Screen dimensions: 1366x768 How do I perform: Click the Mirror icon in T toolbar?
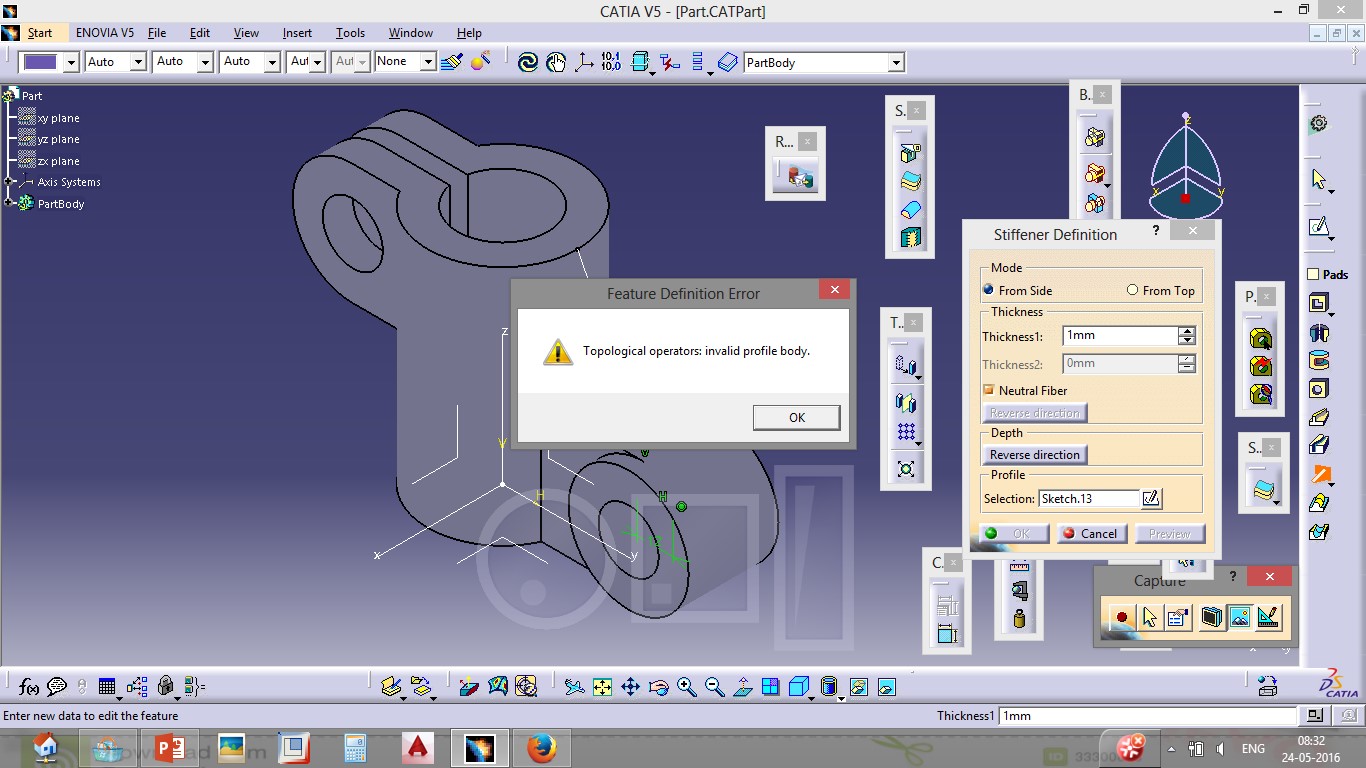906,402
